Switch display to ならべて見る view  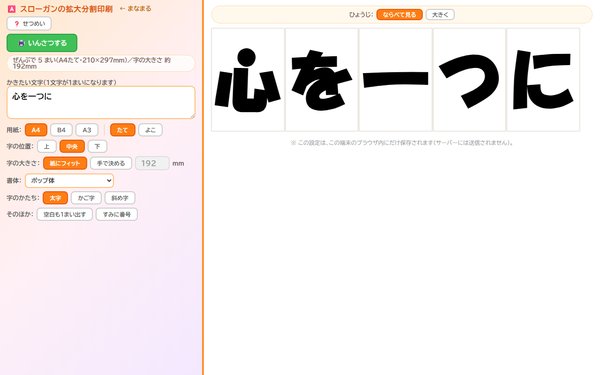399,15
